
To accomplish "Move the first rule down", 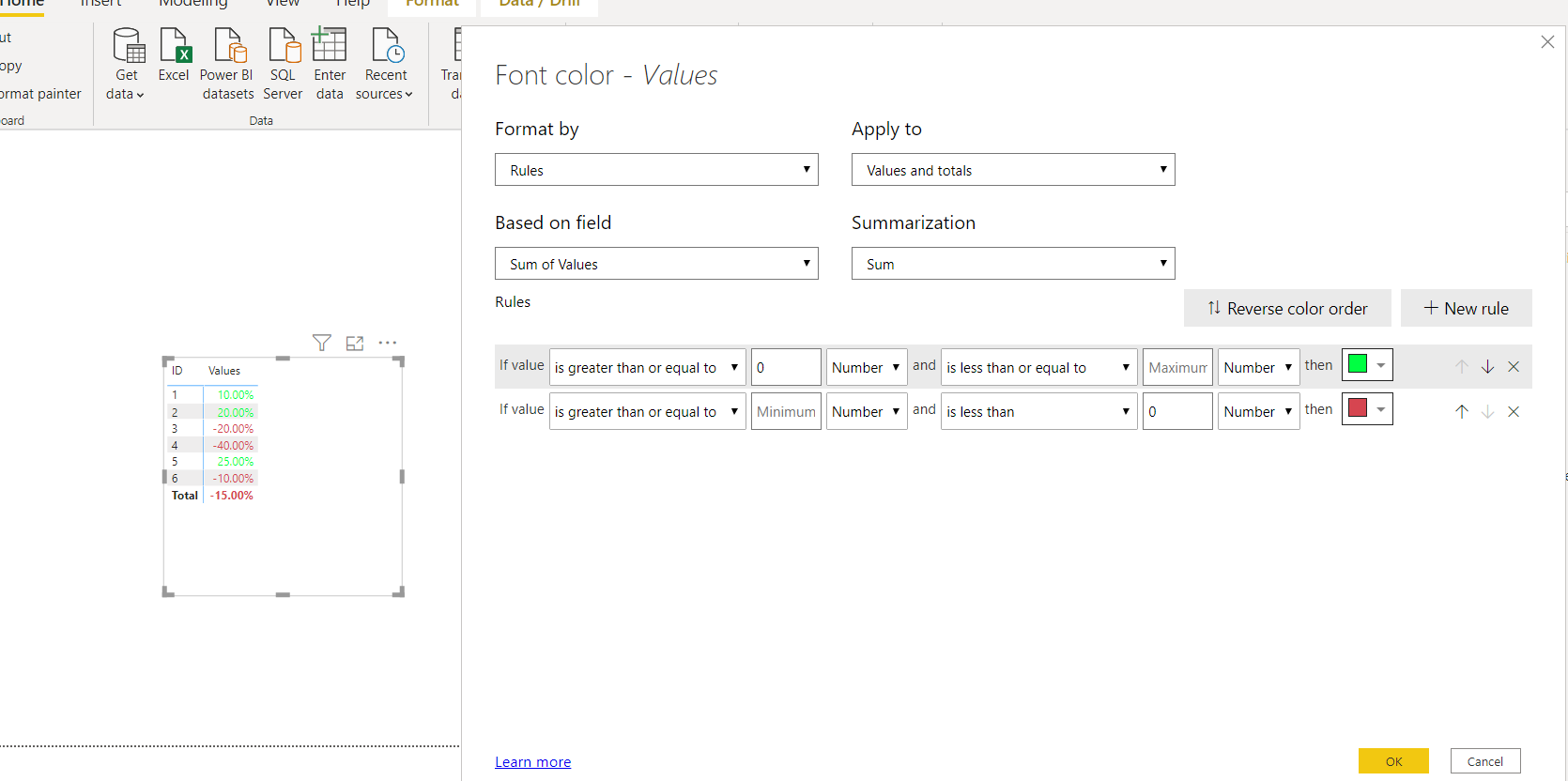I will (x=1487, y=367).
